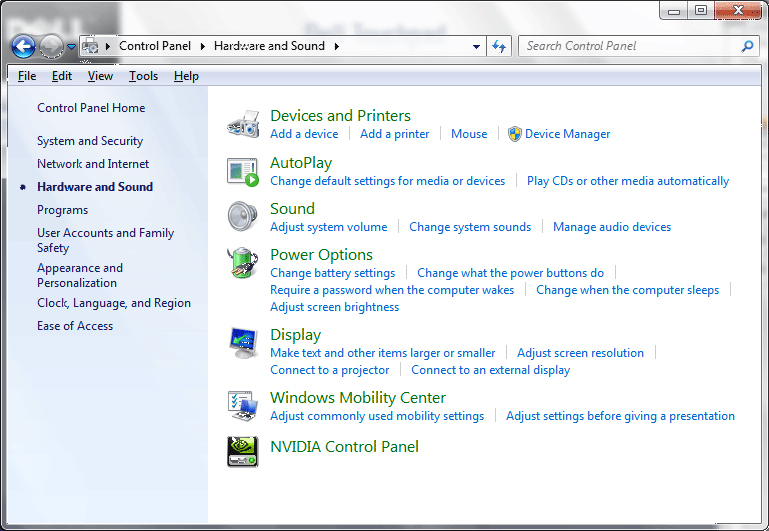Open User Accounts and Family Safety
The width and height of the screenshot is (769, 531).
pos(105,240)
